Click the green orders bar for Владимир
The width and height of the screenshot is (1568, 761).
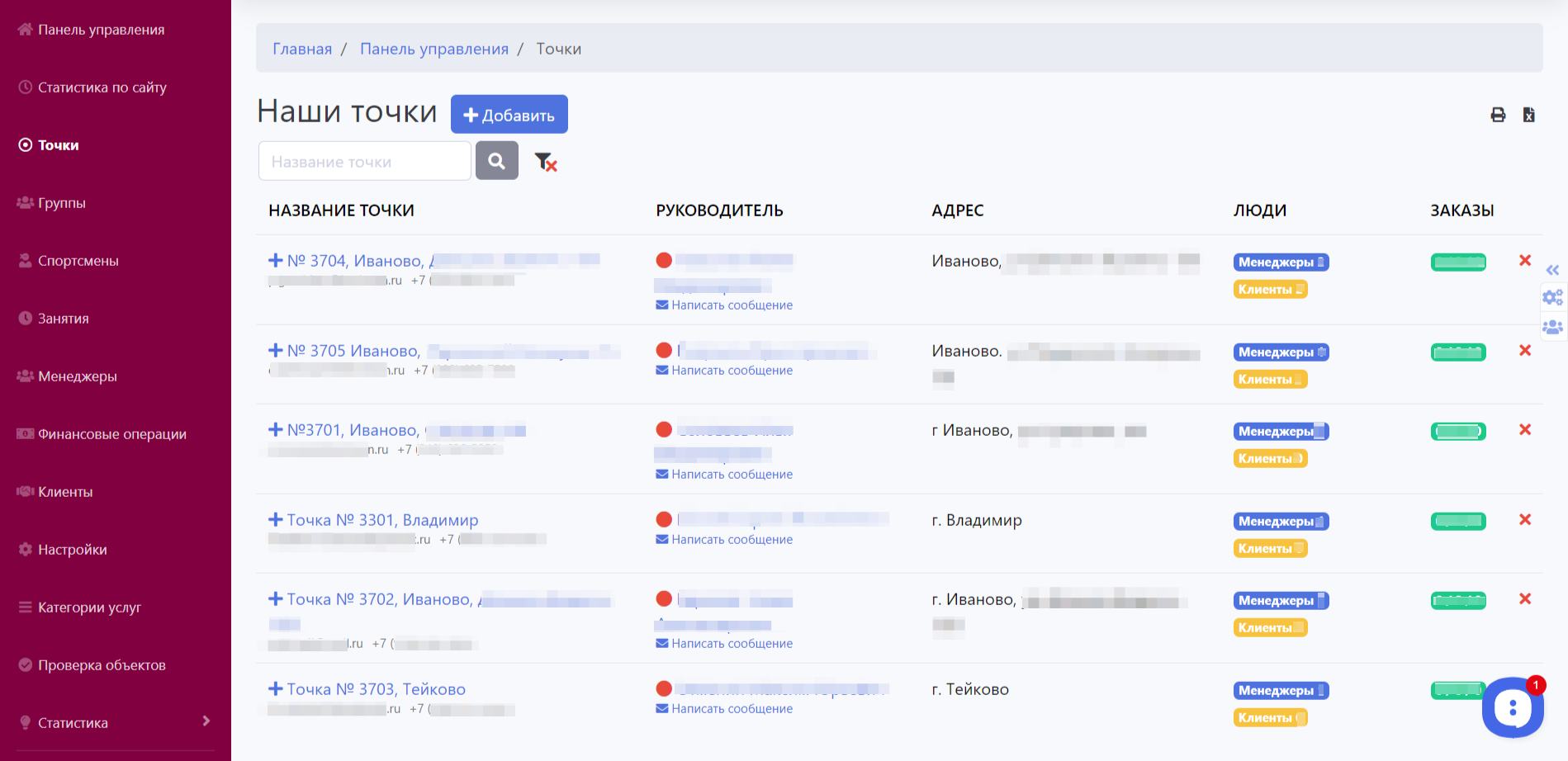[x=1457, y=522]
